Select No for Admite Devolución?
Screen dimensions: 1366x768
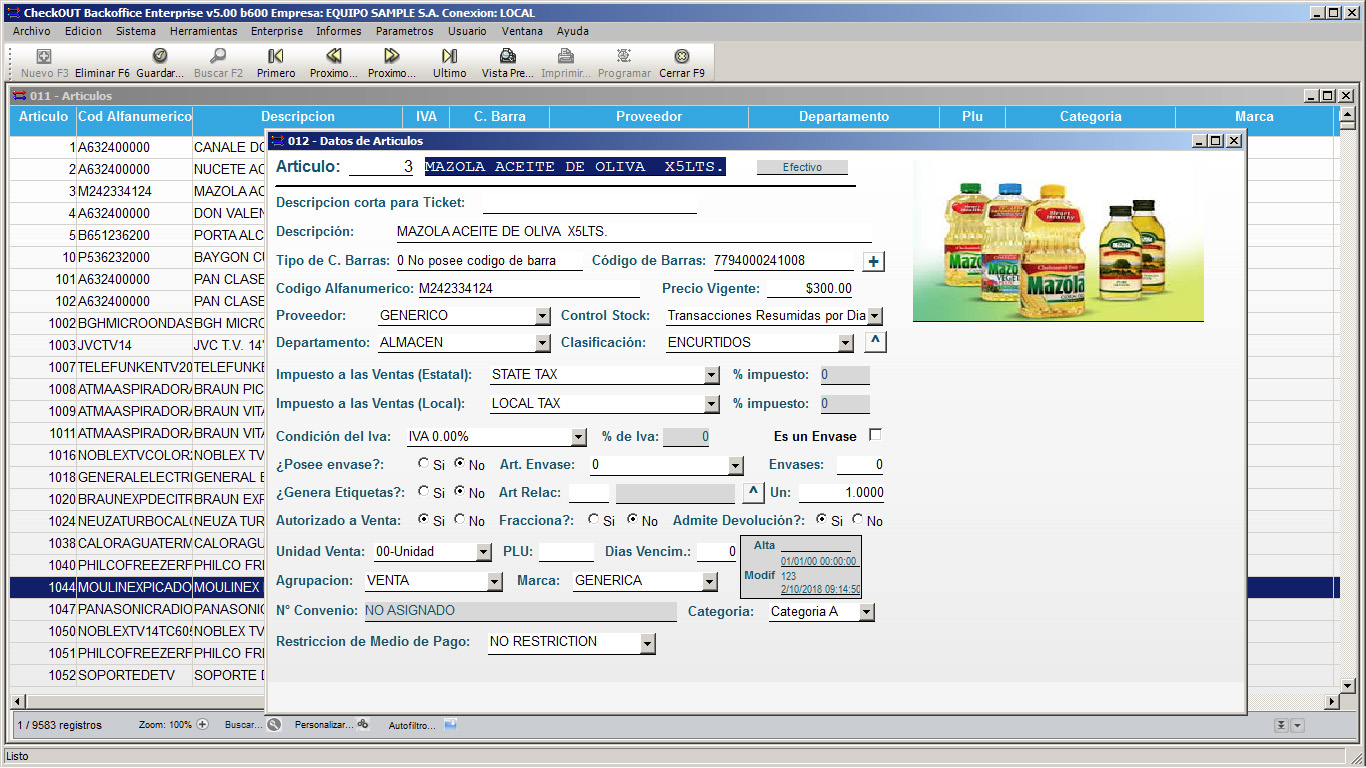coord(858,520)
